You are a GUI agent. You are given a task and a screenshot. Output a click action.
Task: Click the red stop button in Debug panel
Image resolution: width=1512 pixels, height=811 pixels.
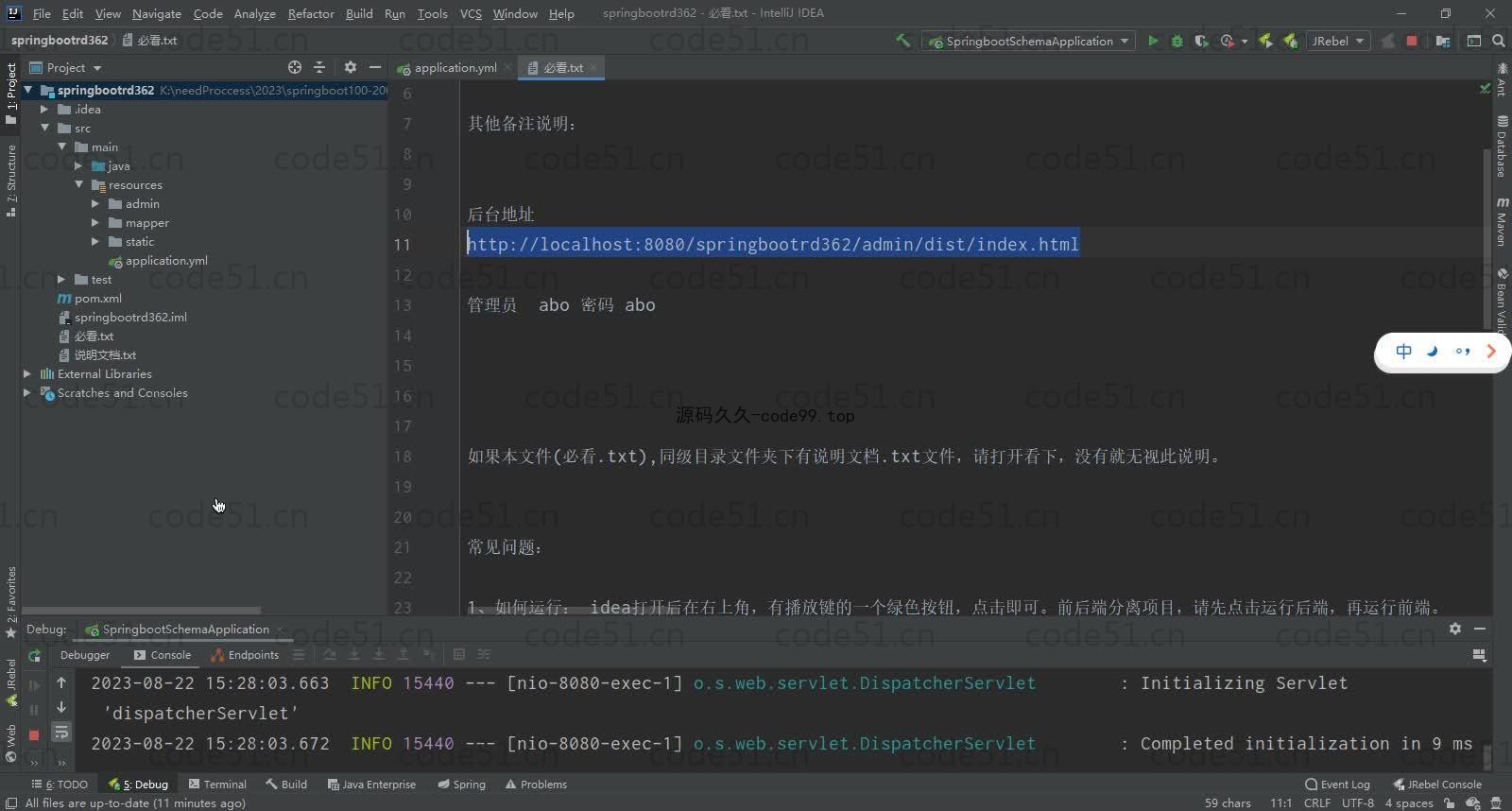[x=35, y=734]
